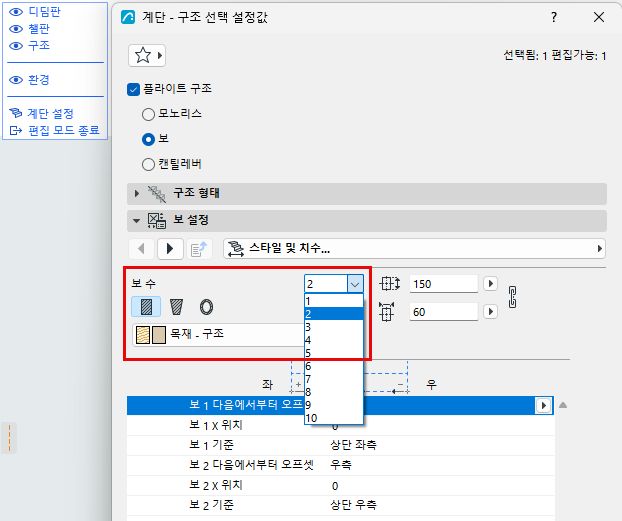Open 계단 설정 stair settings link
Image resolution: width=622 pixels, height=521 pixels.
42,113
